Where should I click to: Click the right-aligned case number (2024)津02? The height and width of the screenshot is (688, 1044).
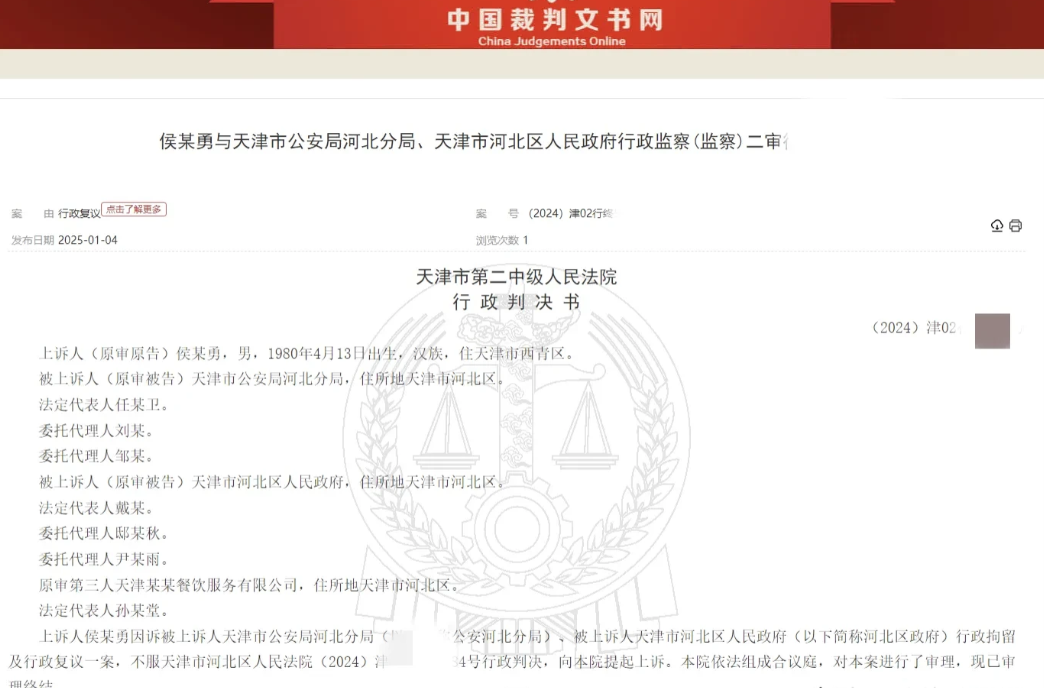click(915, 328)
